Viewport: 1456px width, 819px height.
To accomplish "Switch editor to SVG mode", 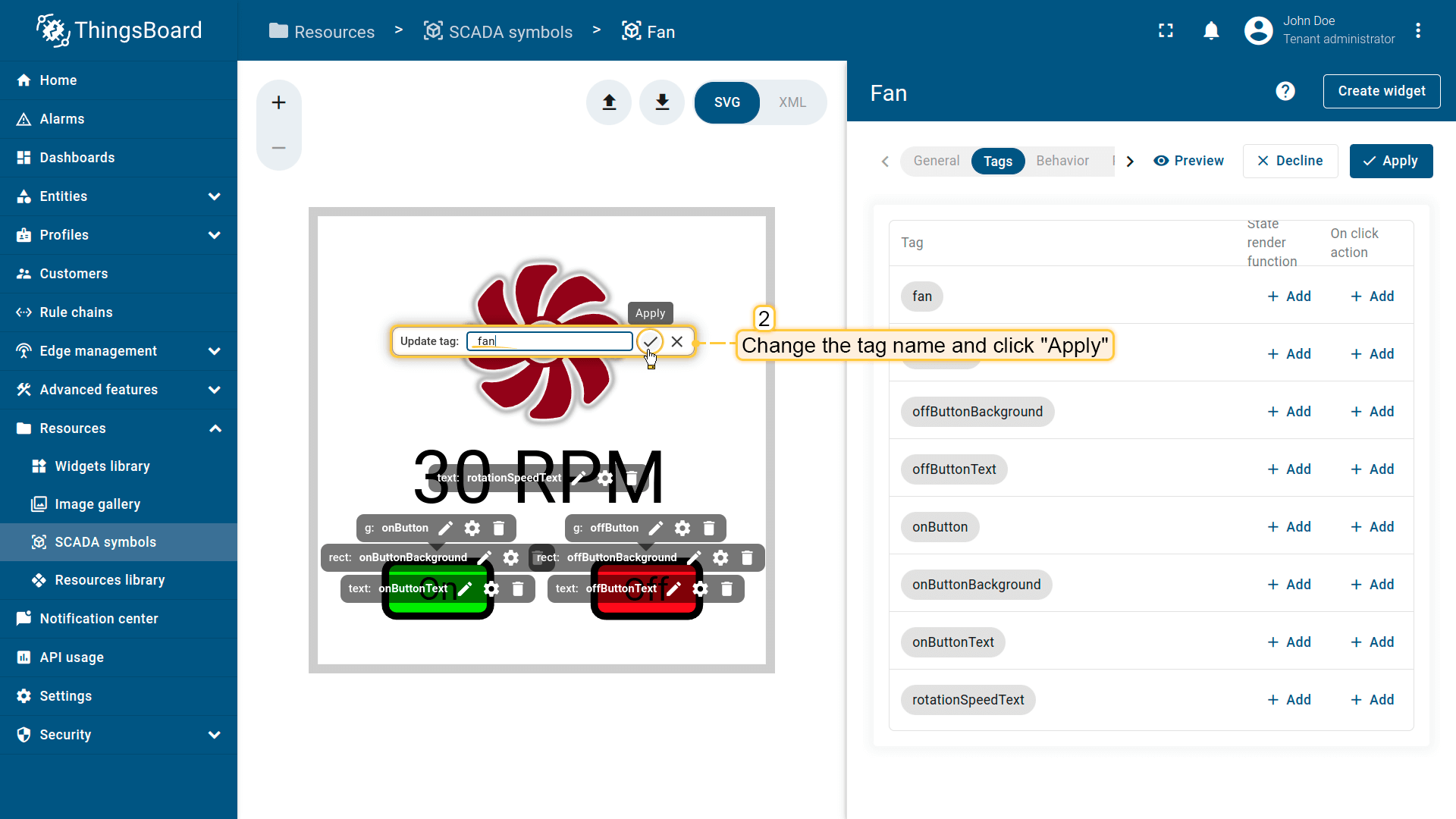I will tap(726, 102).
